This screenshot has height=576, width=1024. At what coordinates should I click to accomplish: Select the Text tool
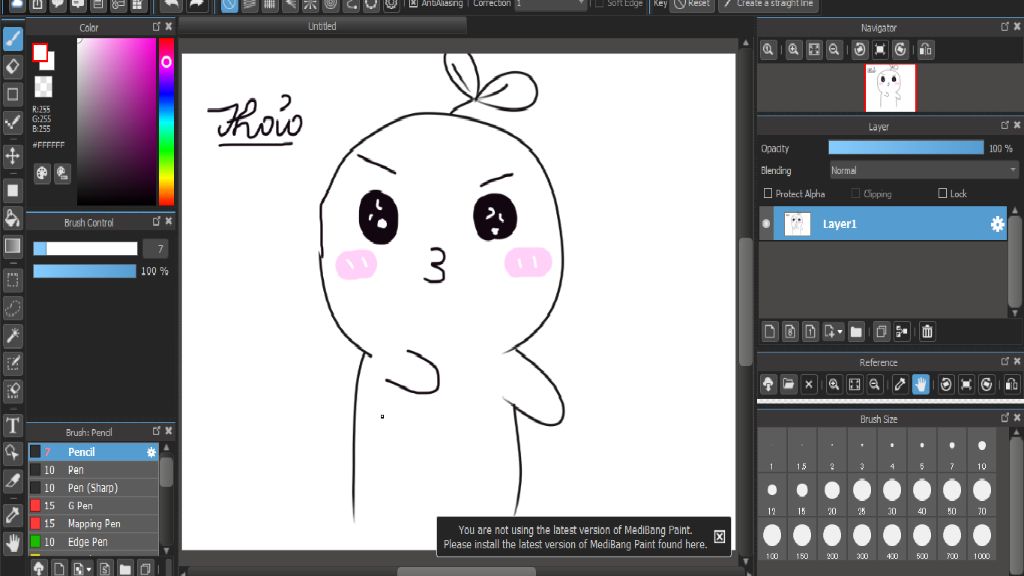(x=12, y=425)
